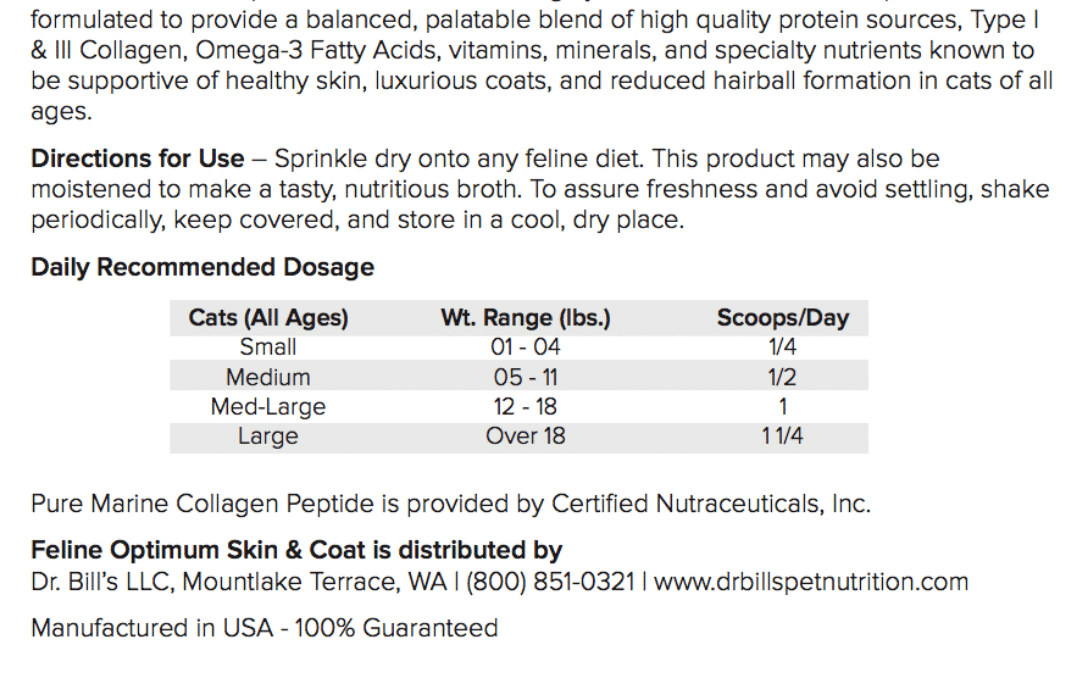Click the (800) 851-0321 phone number
This screenshot has width=1080, height=675.
click(550, 582)
